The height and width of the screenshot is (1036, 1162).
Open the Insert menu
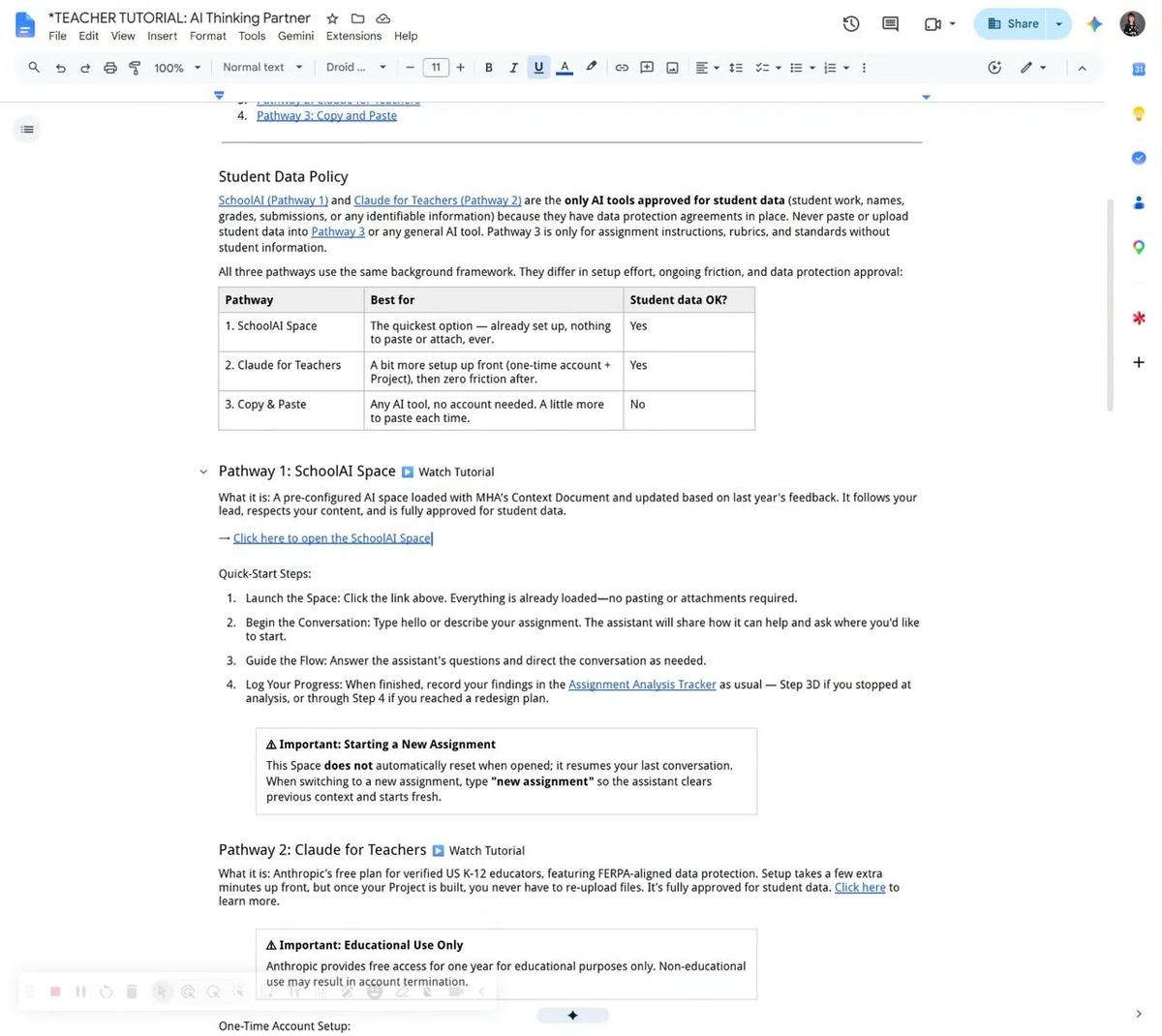[x=163, y=36]
